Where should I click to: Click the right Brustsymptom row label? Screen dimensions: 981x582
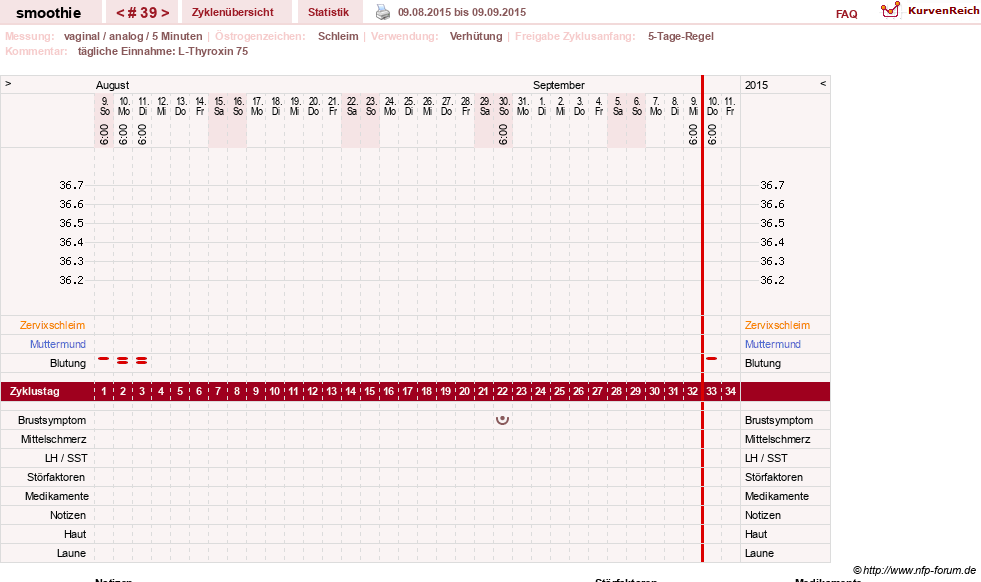[779, 420]
